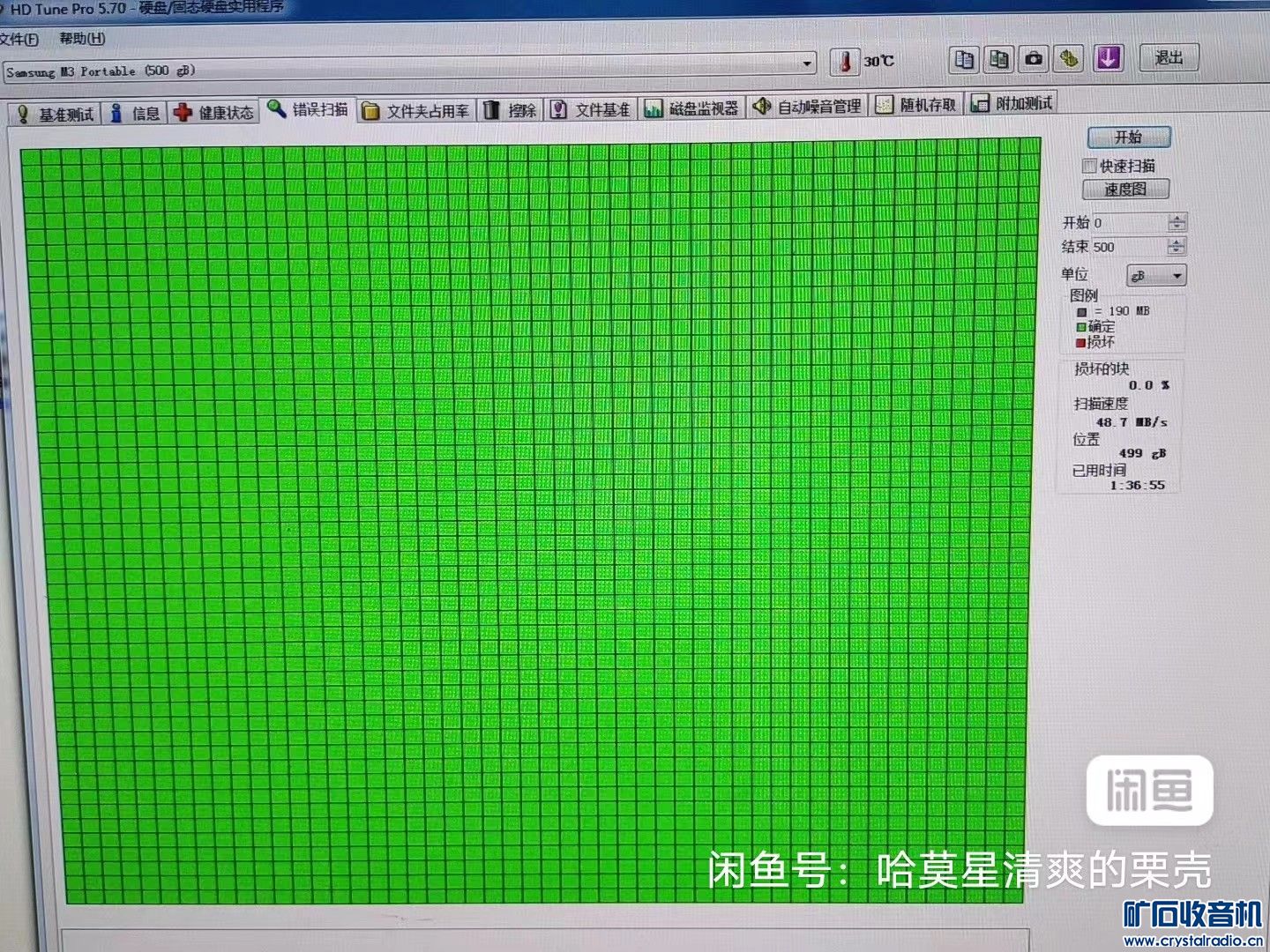Click the 速度图 speed map button
This screenshot has height=952, width=1270.
click(x=1126, y=189)
